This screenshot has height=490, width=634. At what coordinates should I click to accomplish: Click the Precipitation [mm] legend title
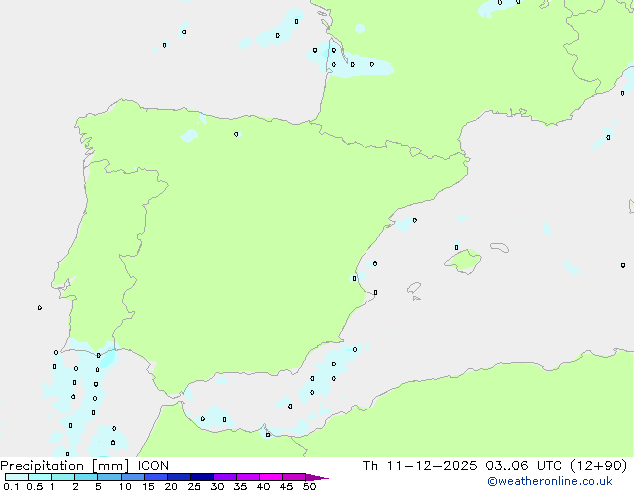point(62,465)
